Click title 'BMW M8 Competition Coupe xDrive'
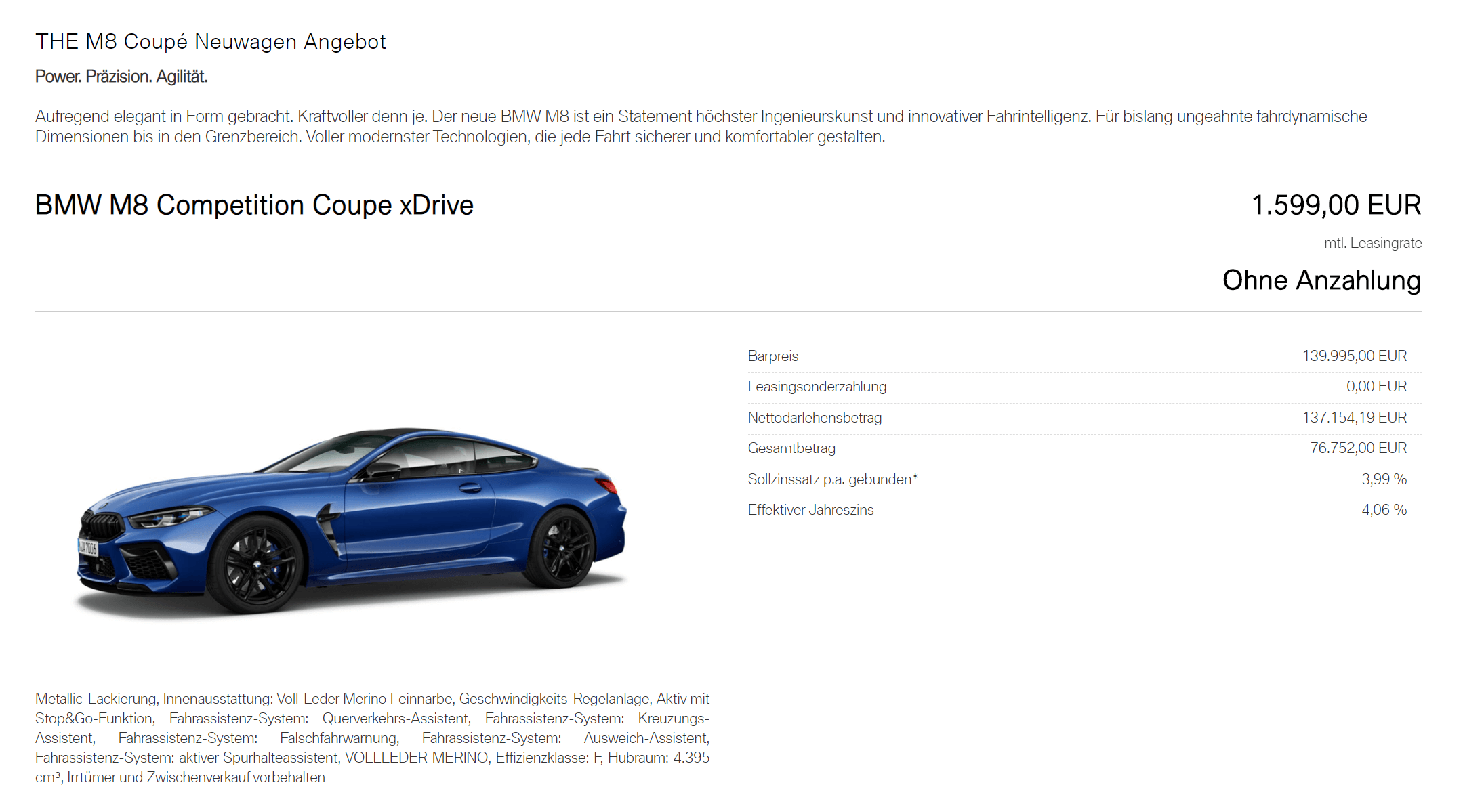 (x=254, y=205)
